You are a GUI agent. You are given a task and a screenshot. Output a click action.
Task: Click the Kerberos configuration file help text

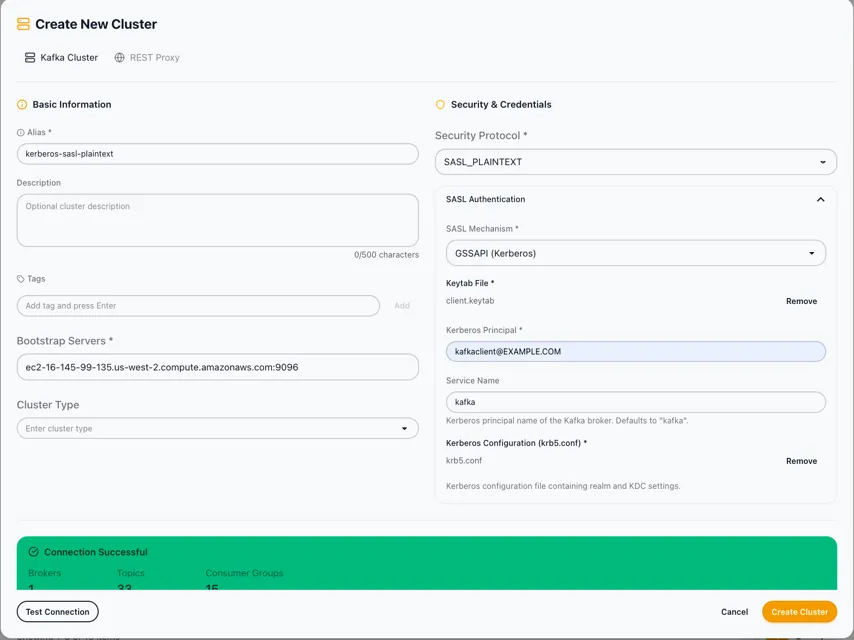tap(563, 486)
